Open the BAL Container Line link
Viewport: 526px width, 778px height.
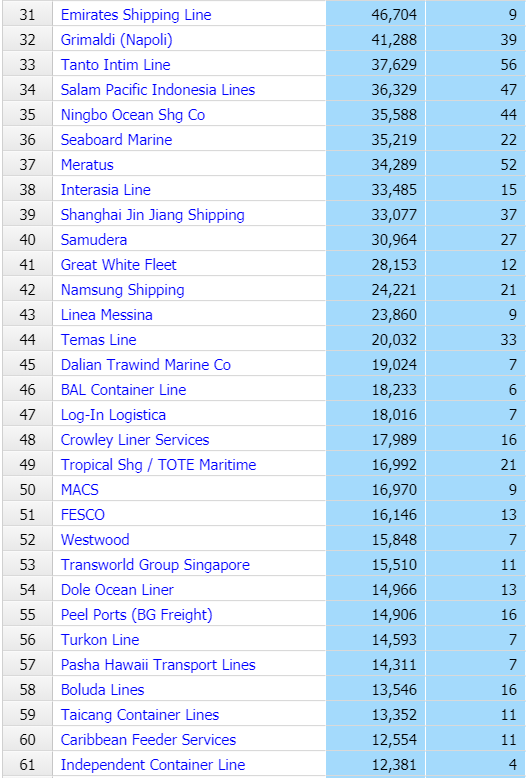tap(124, 389)
